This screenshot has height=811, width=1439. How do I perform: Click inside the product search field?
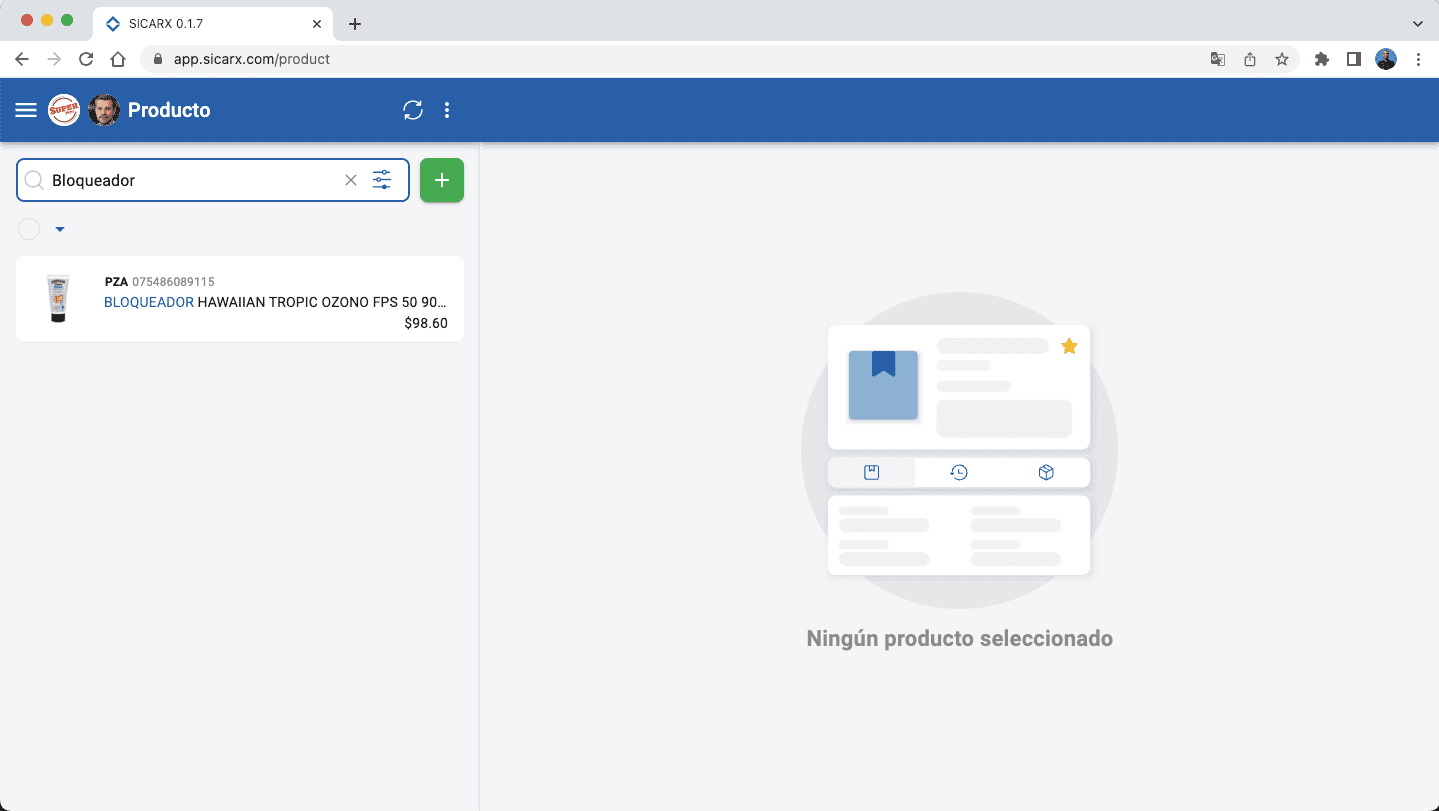tap(180, 180)
